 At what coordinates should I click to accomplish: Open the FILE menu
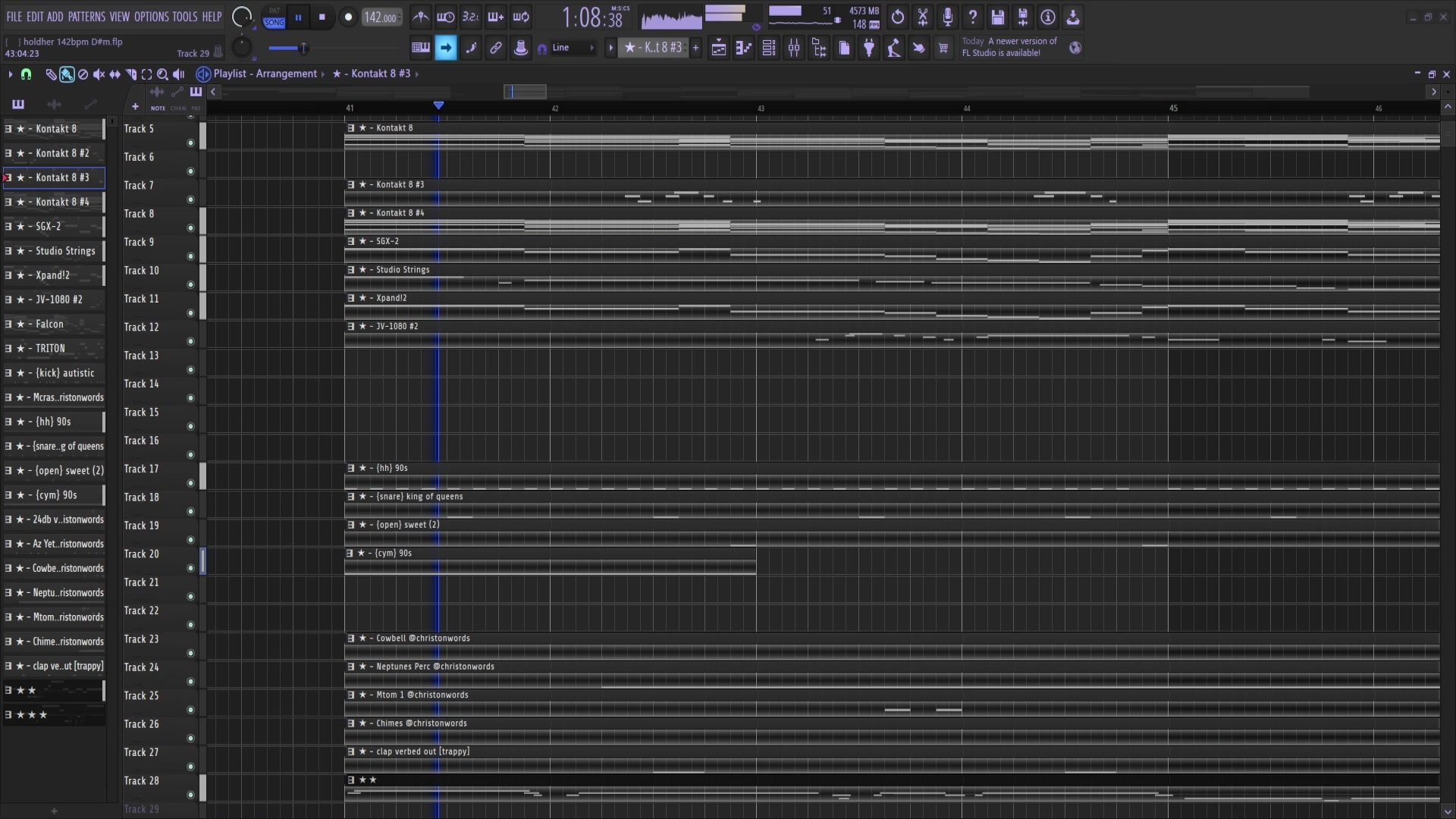click(x=14, y=17)
